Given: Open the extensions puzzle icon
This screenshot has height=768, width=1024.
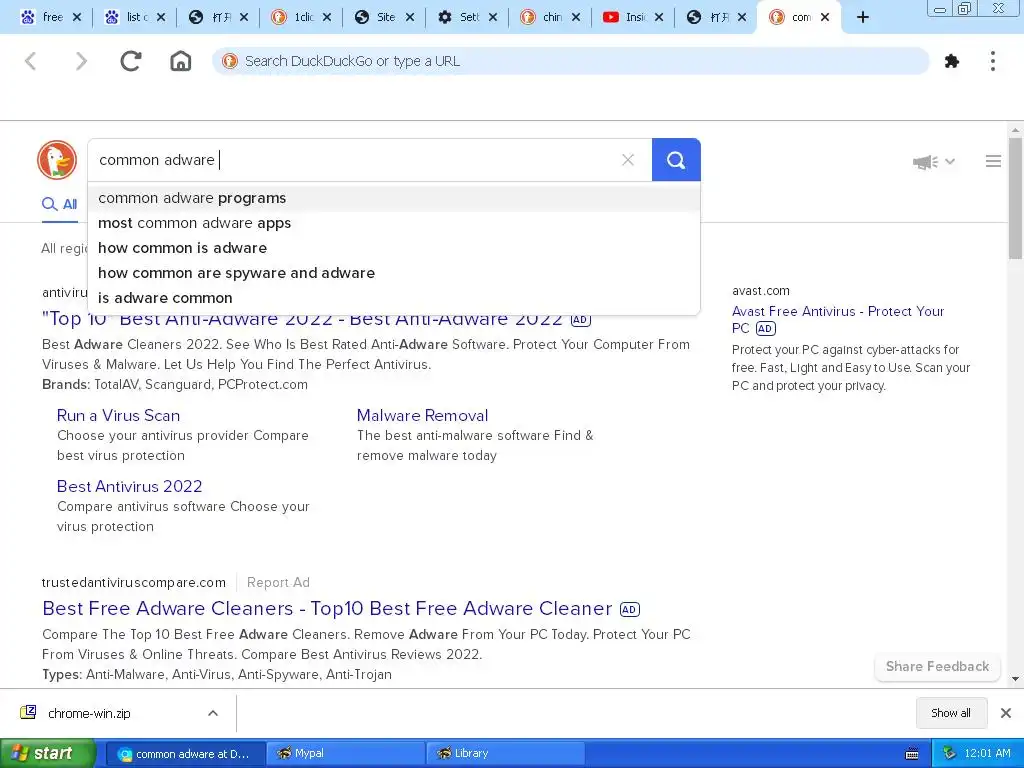Looking at the screenshot, I should point(952,61).
